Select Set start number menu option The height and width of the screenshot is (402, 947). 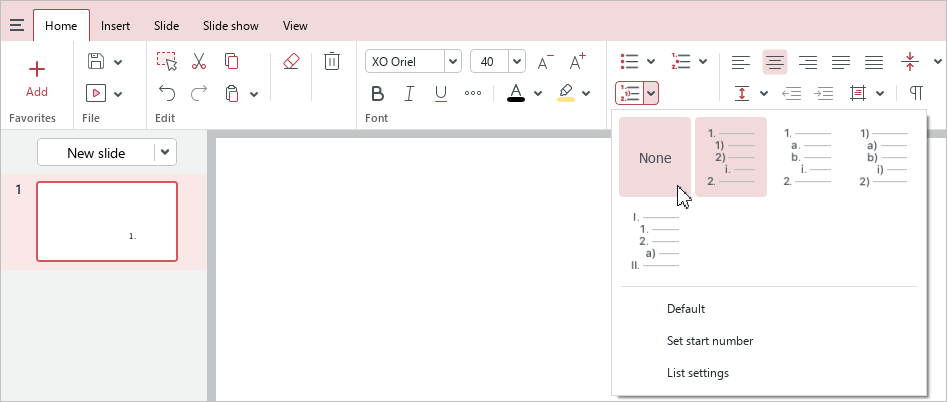coord(709,341)
